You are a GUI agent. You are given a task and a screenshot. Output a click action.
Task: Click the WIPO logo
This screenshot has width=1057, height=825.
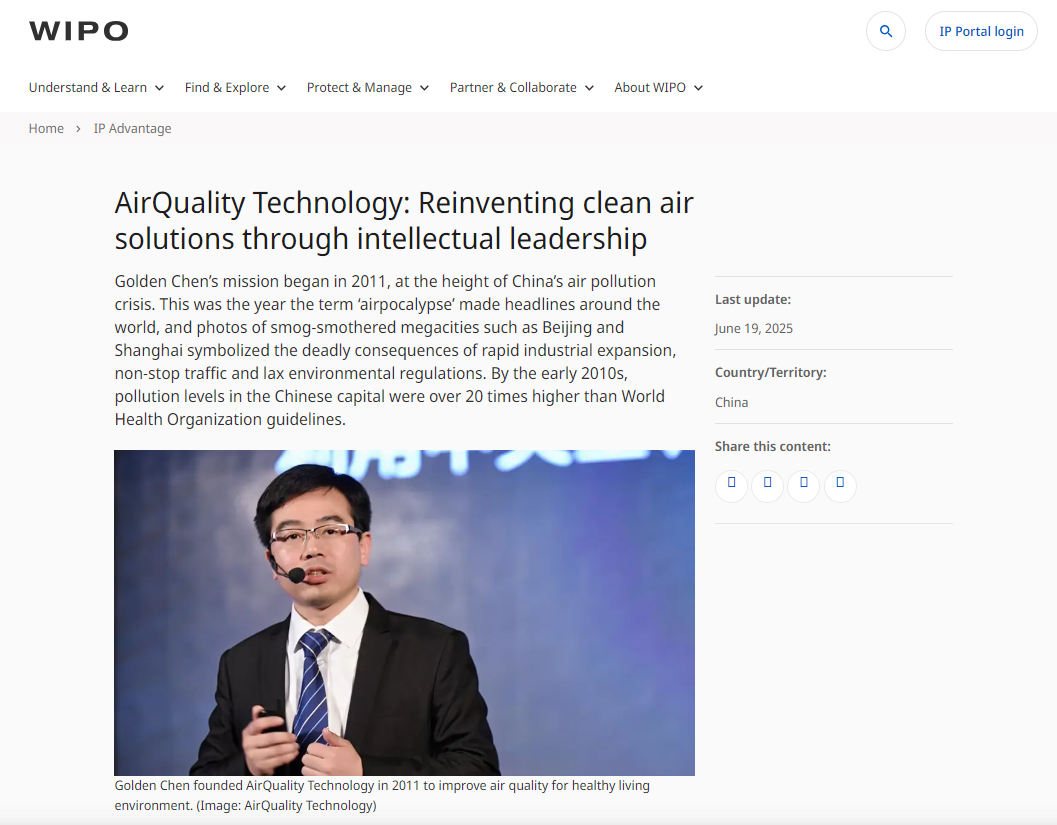click(78, 31)
